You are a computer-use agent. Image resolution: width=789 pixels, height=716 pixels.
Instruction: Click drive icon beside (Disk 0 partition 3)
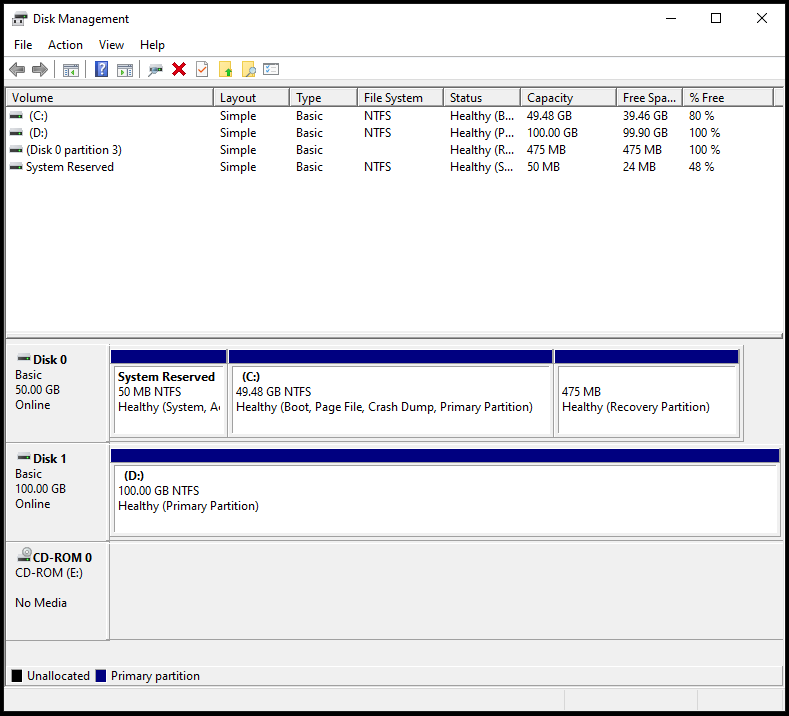pos(16,150)
